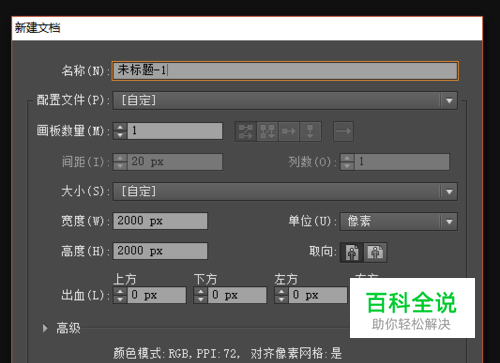The width and height of the screenshot is (500, 363).
Task: Select grid by column arrangement icon
Action: pos(267,131)
